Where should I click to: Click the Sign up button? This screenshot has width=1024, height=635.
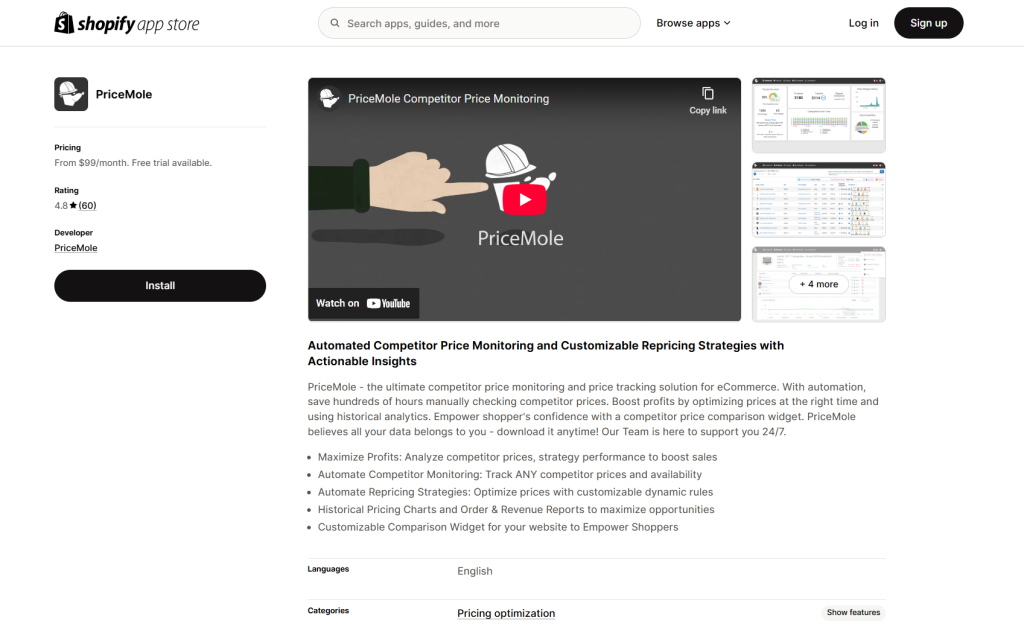click(x=928, y=23)
